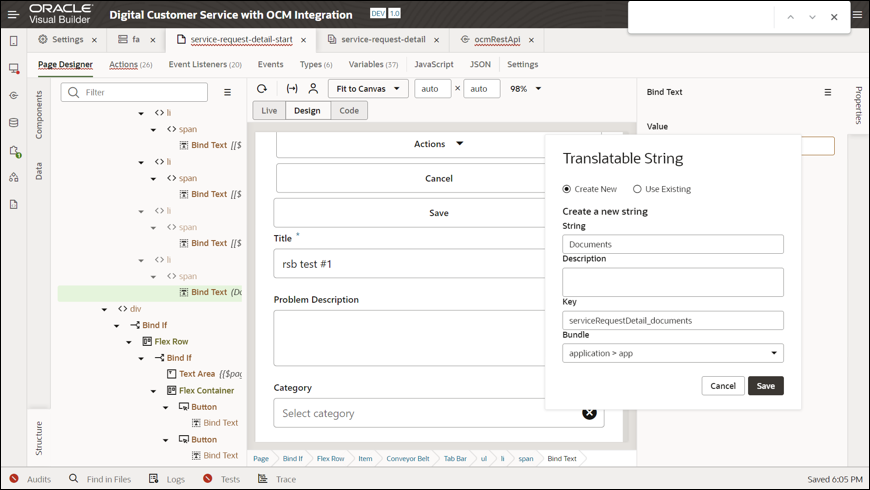This screenshot has height=490, width=870.
Task: Click the empty Description field
Action: 672,282
